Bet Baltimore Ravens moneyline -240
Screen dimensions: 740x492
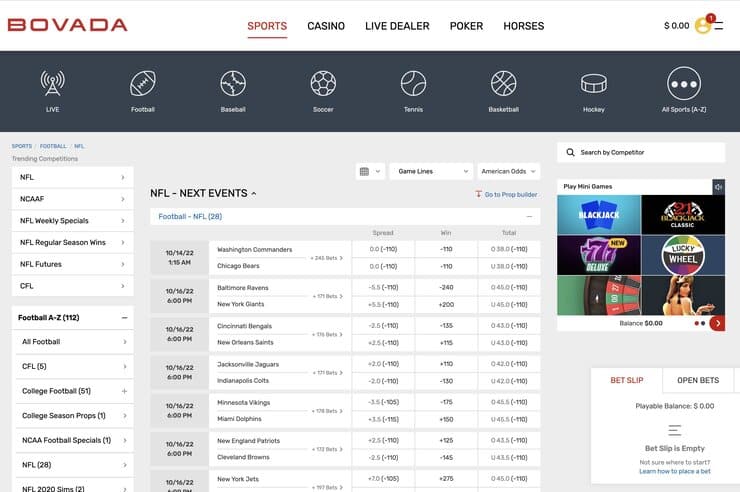[446, 287]
